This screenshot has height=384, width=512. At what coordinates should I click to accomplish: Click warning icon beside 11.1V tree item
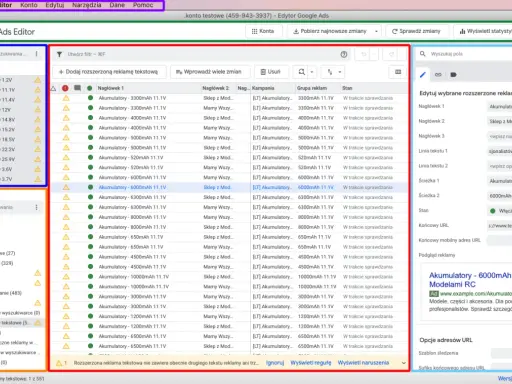(38, 90)
